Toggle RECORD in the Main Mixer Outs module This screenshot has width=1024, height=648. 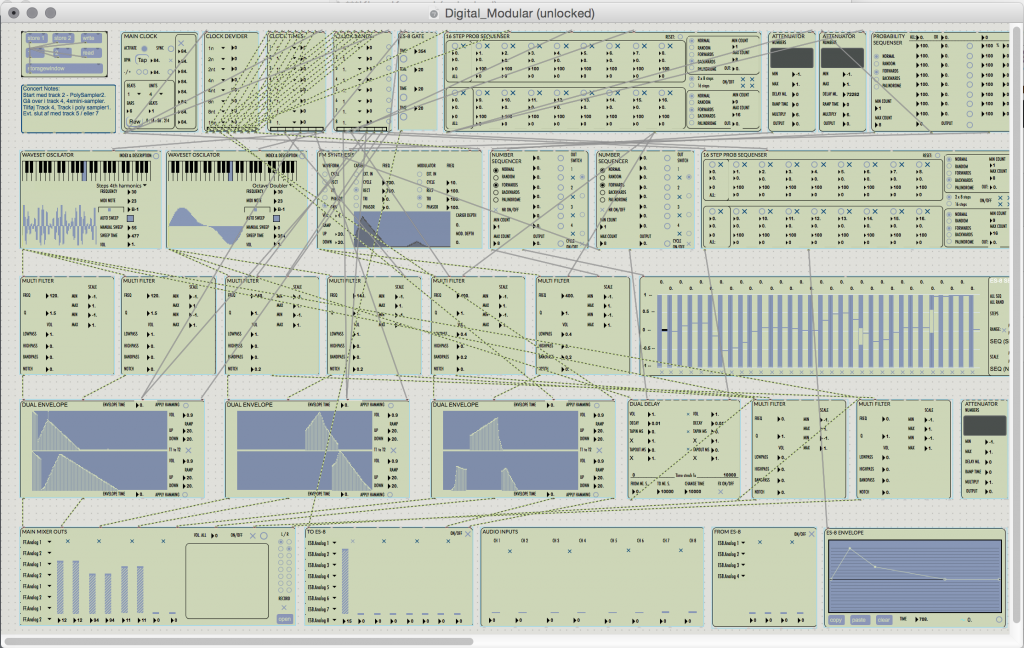click(284, 608)
